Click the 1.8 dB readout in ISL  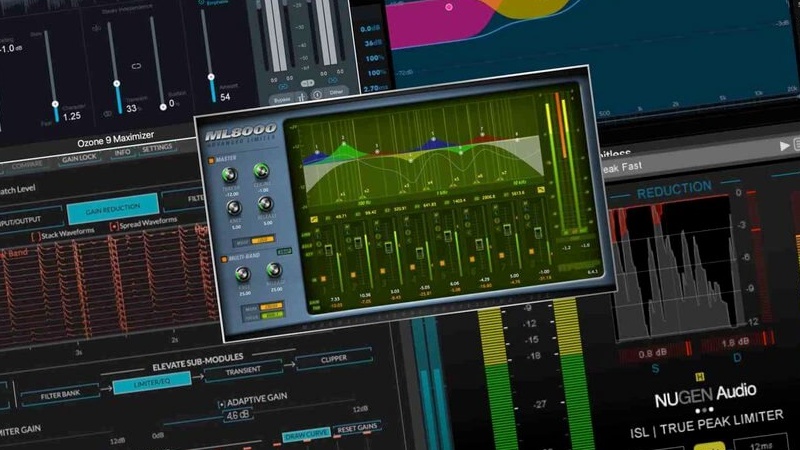click(735, 343)
